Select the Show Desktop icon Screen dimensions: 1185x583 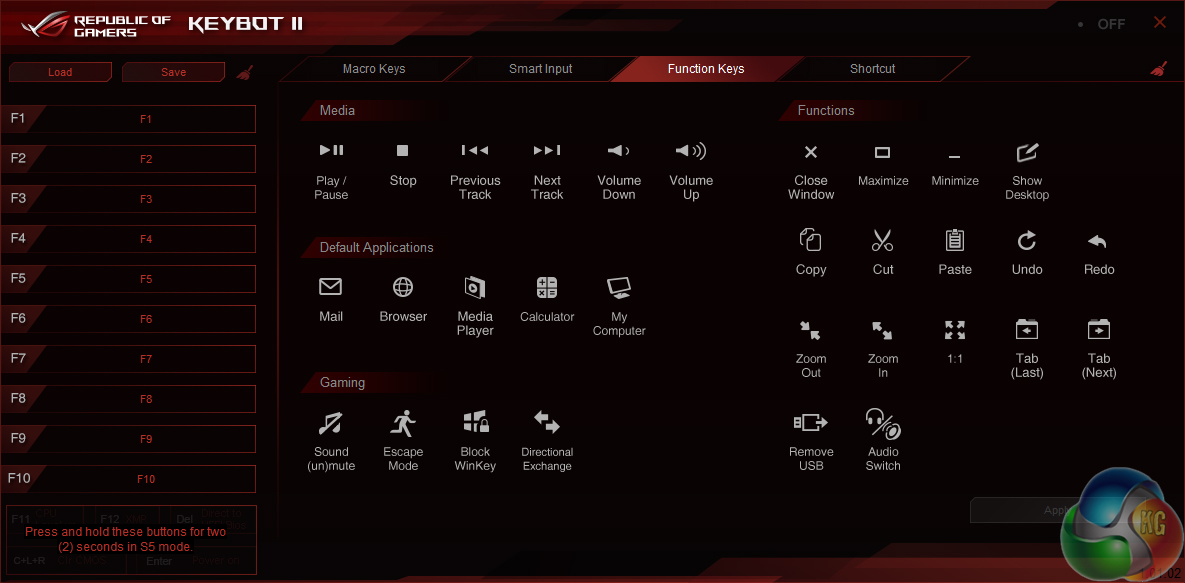(x=1027, y=152)
